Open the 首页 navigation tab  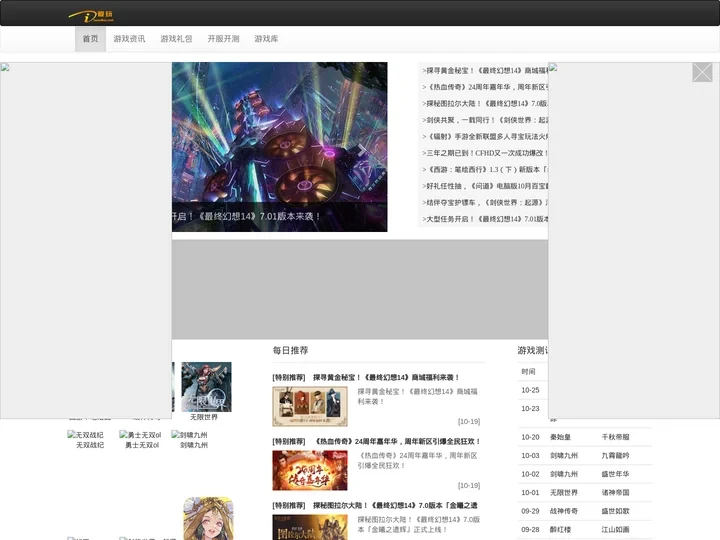(x=90, y=39)
